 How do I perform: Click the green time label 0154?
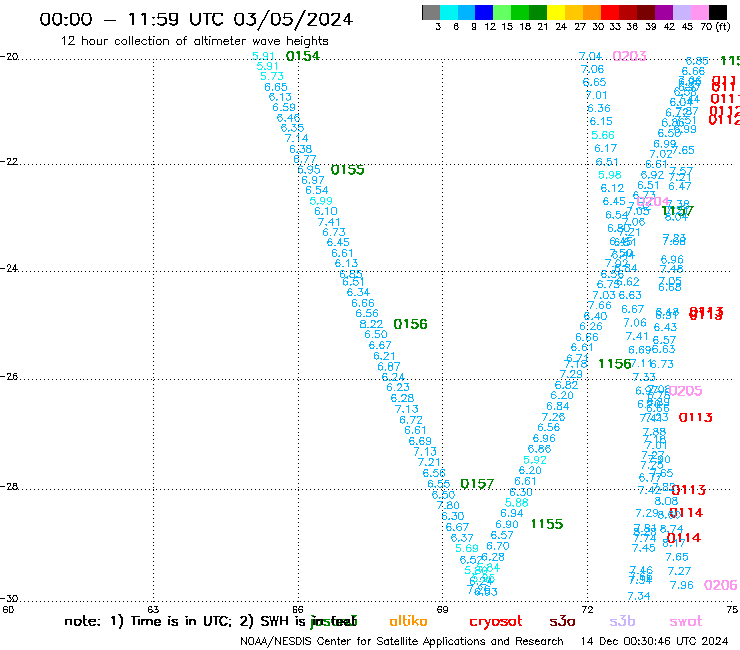pyautogui.click(x=303, y=56)
